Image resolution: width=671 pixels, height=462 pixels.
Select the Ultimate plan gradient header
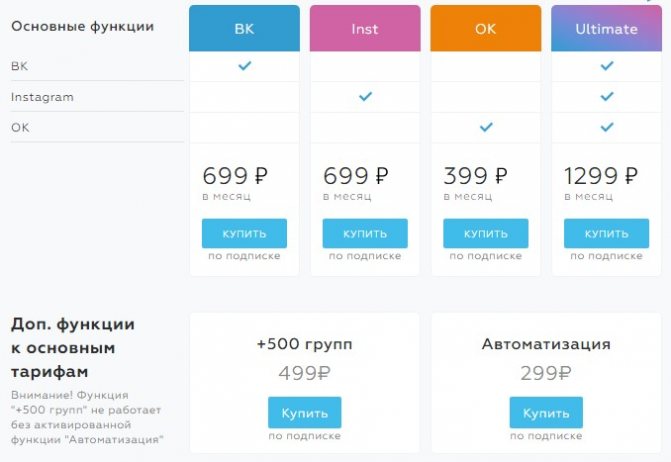pyautogui.click(x=606, y=28)
